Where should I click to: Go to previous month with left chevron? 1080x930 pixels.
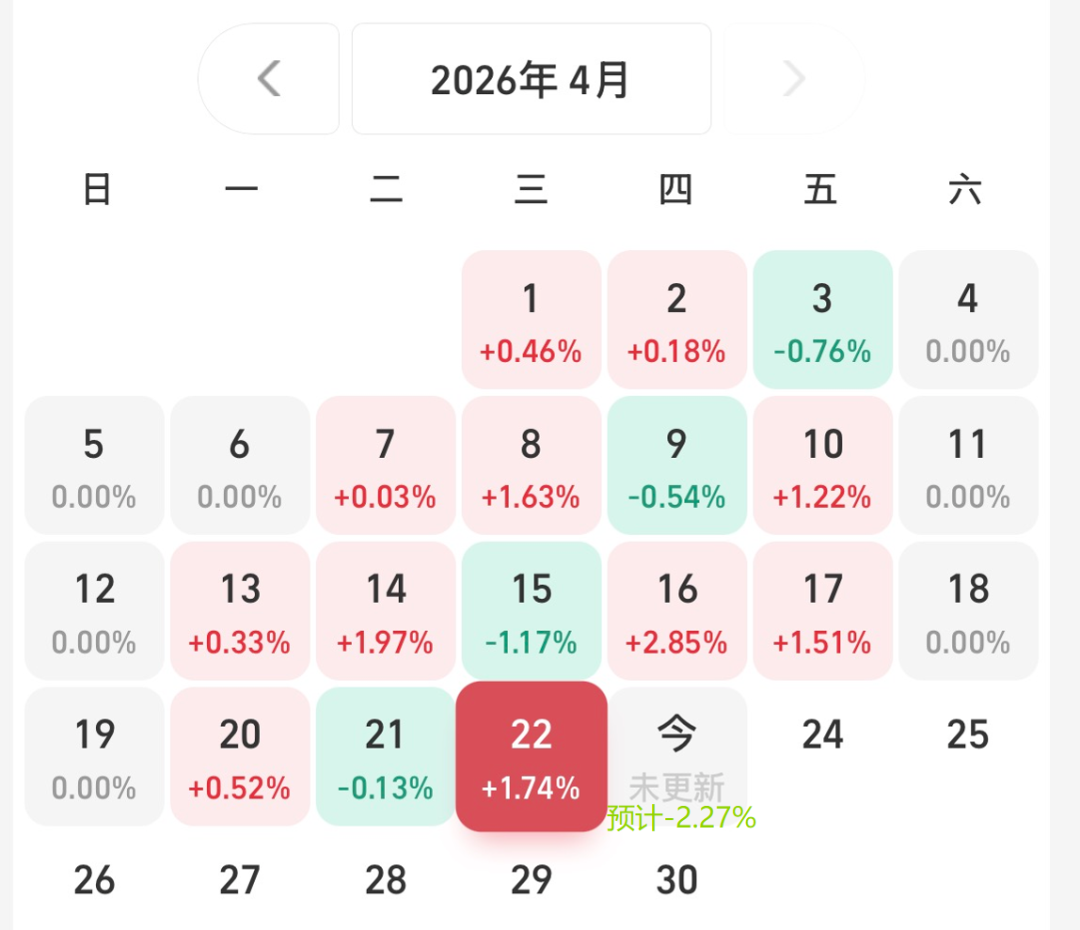pos(269,79)
